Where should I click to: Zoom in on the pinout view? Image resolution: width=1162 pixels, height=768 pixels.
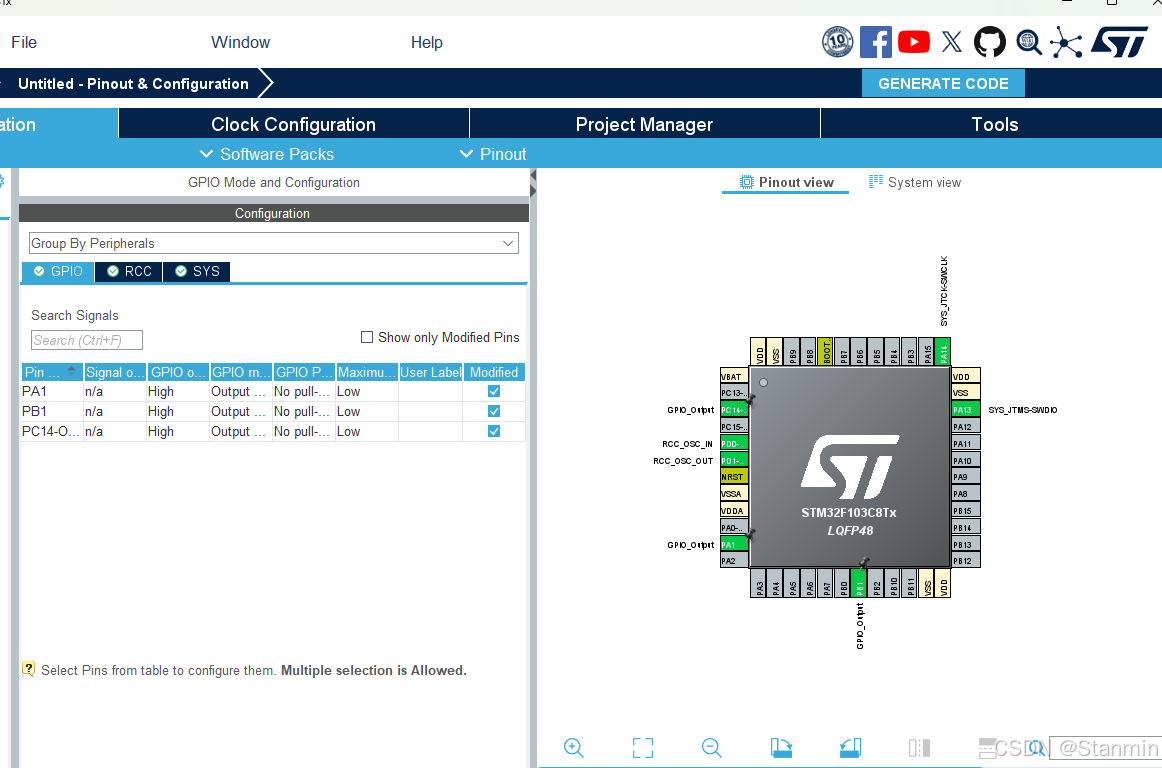pyautogui.click(x=574, y=747)
